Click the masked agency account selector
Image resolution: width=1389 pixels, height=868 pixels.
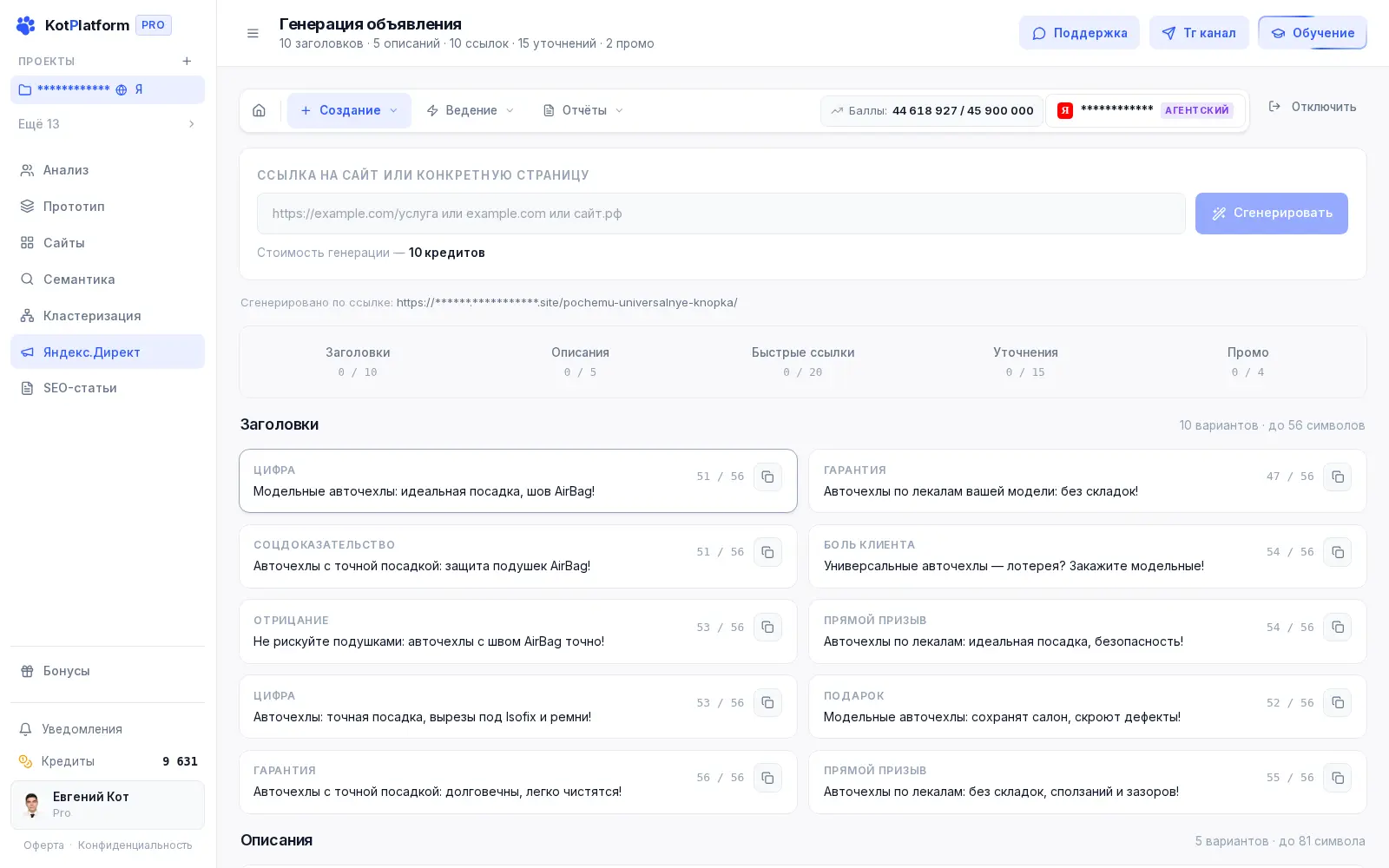1146,110
